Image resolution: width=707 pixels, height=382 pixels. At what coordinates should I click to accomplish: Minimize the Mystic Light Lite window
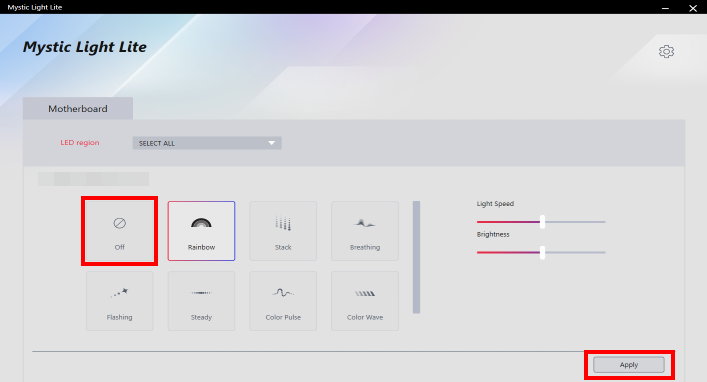tap(665, 8)
